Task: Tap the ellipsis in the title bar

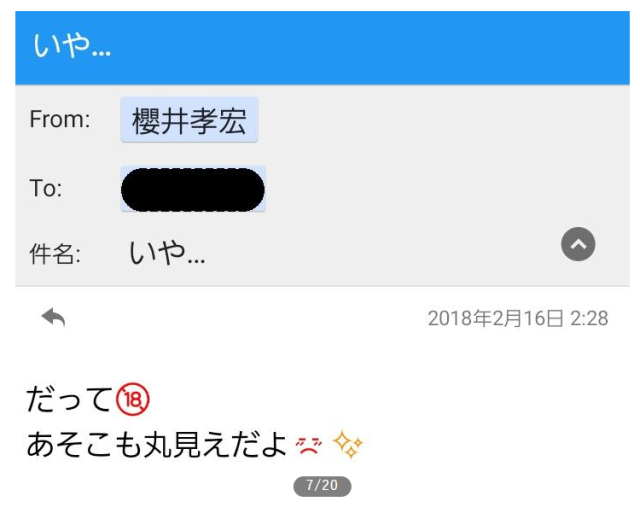Action: [101, 53]
